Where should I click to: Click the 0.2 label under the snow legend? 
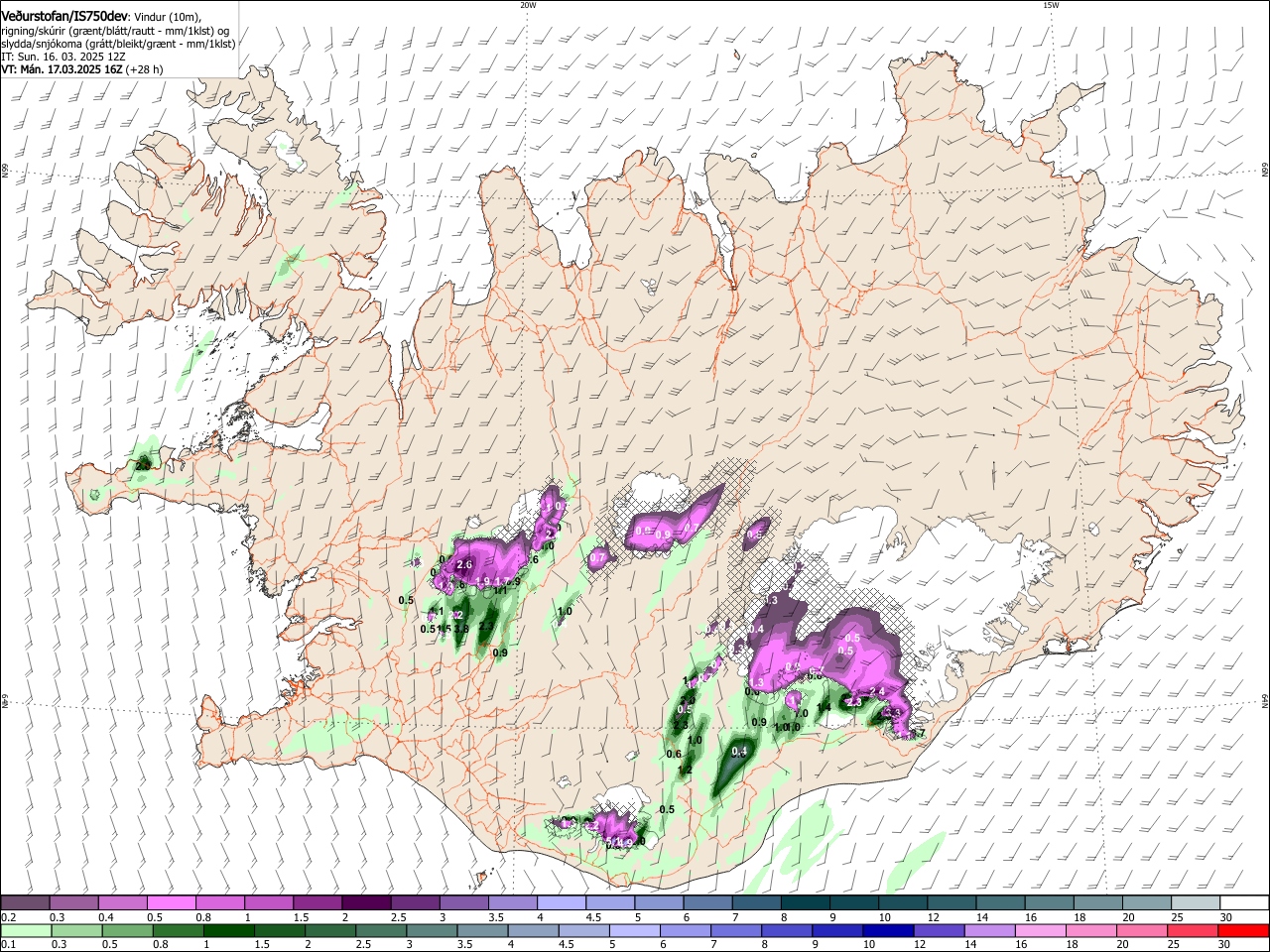point(6,917)
